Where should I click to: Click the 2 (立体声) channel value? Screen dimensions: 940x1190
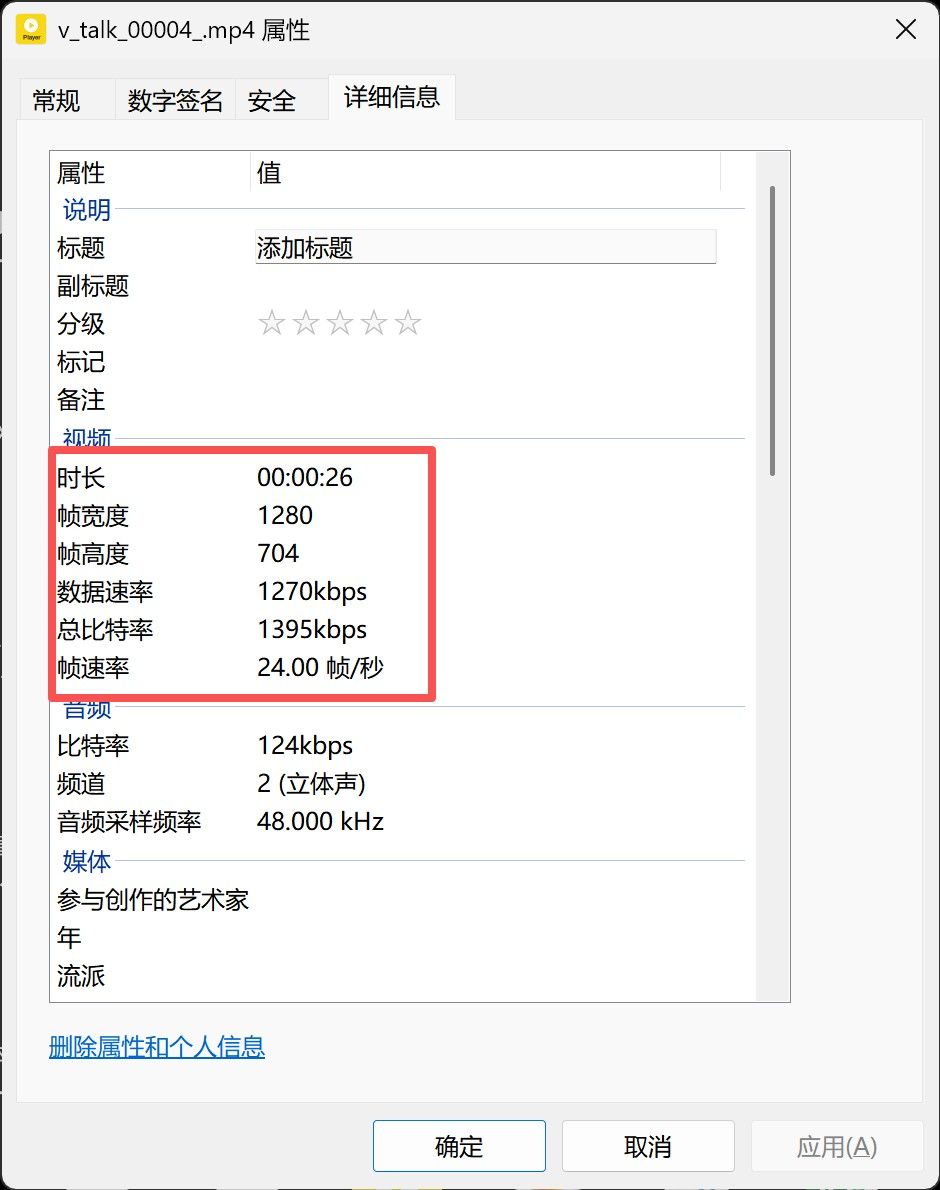point(311,783)
